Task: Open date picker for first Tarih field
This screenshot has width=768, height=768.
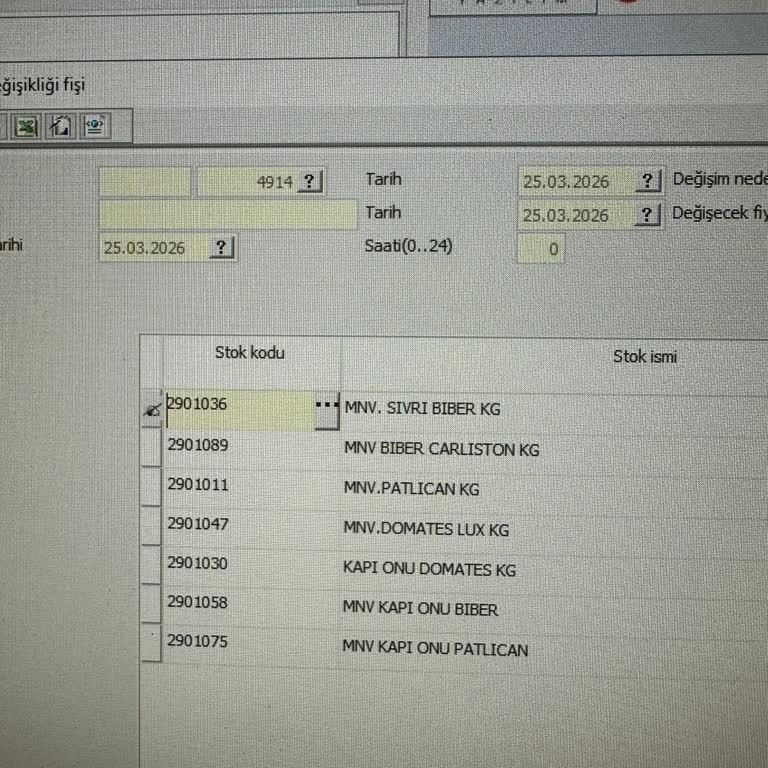Action: pos(648,181)
